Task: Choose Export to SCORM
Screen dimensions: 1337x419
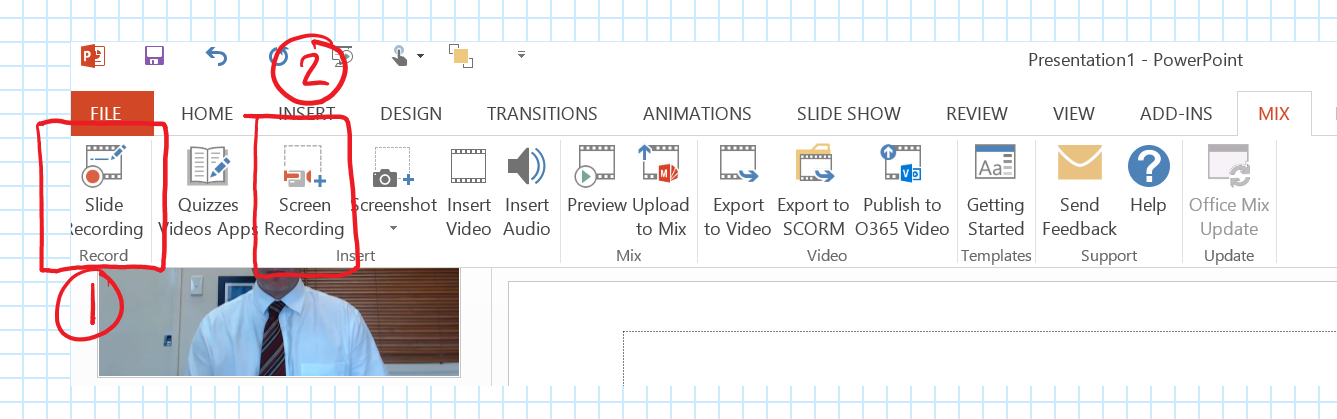Action: 813,192
